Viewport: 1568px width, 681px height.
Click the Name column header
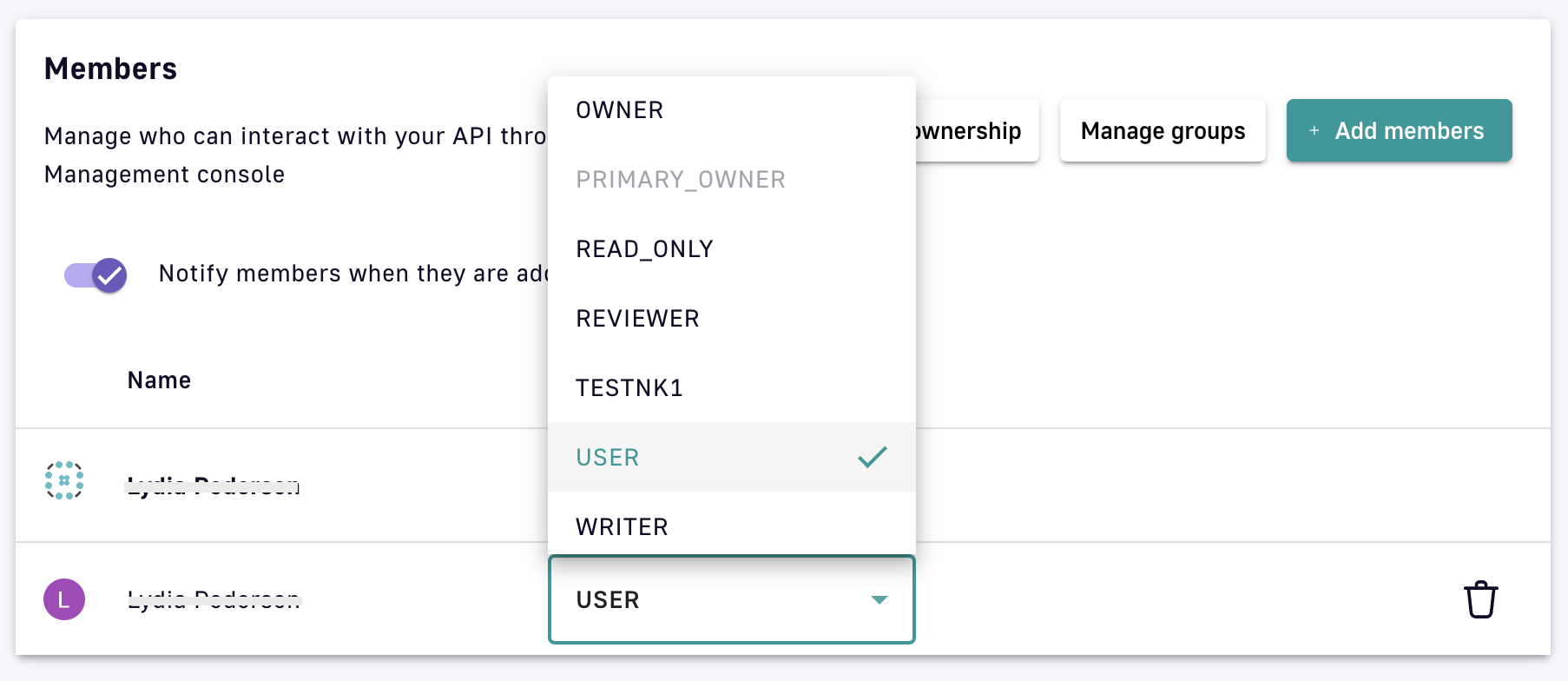tap(159, 380)
